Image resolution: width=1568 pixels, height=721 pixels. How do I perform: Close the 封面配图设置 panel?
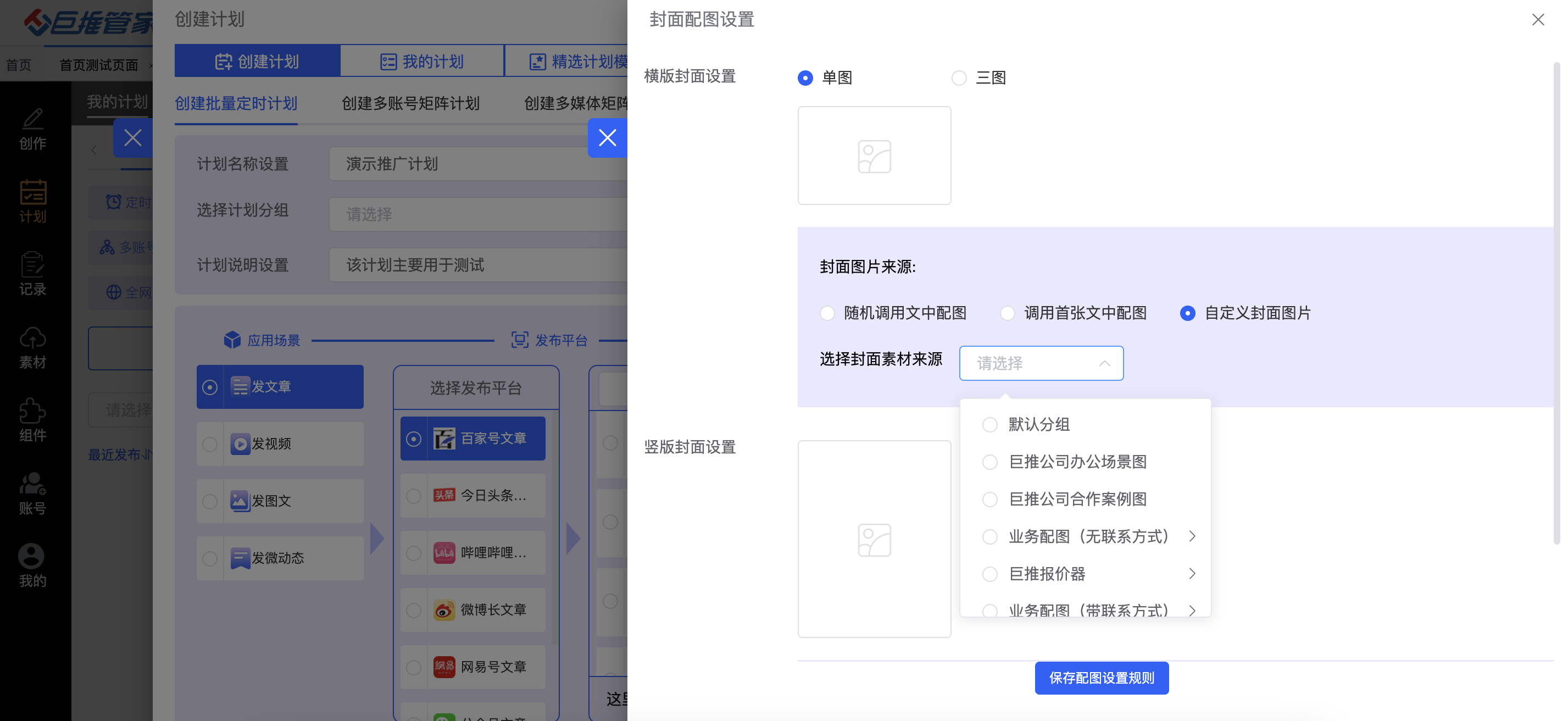click(1538, 20)
